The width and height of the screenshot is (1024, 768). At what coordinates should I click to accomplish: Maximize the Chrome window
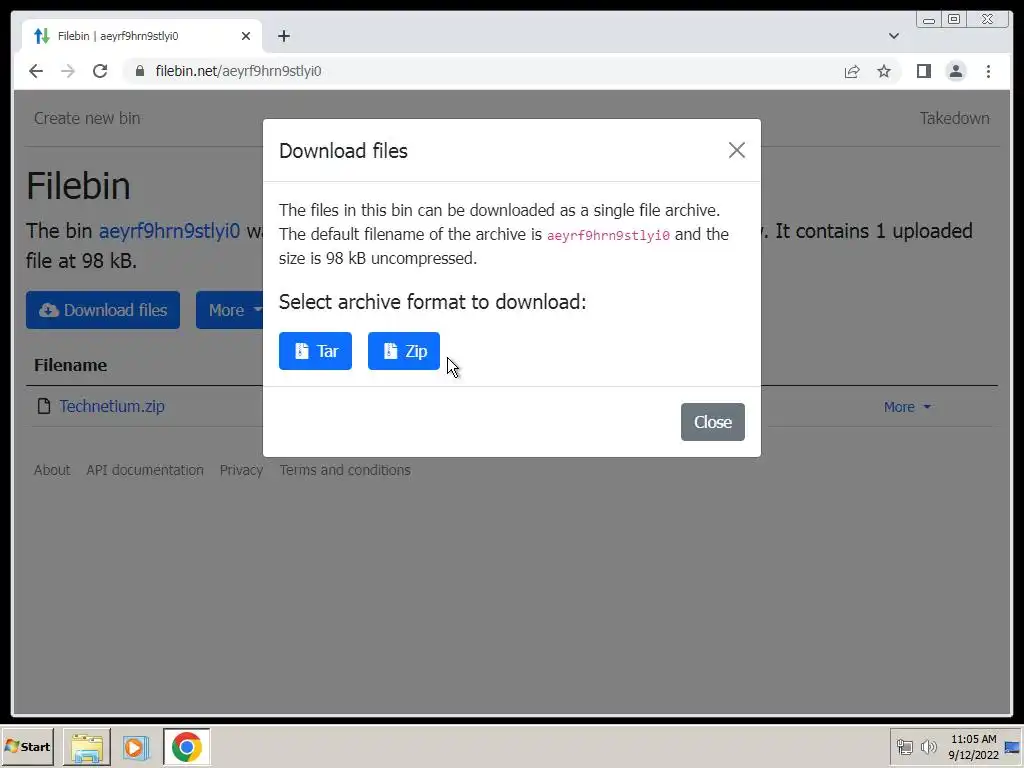[954, 19]
